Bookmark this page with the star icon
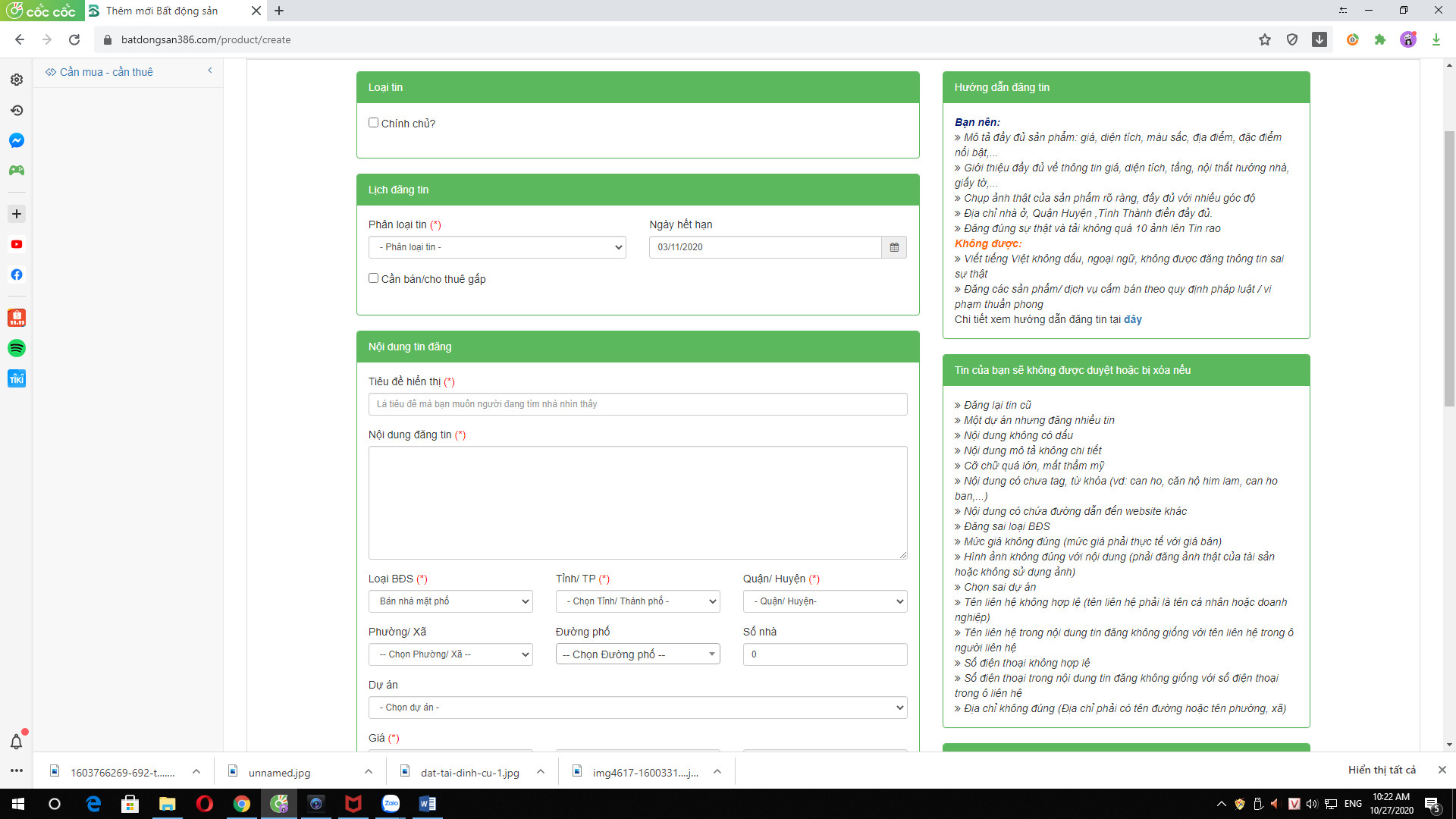This screenshot has width=1456, height=819. coord(1265,39)
